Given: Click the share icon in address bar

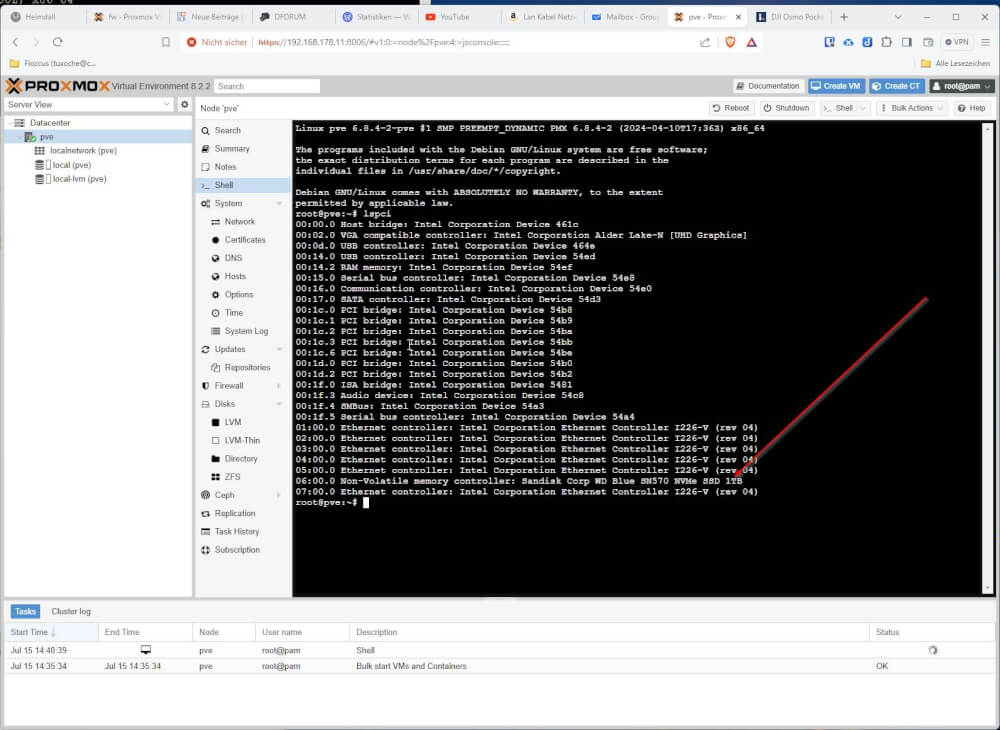Looking at the screenshot, I should pyautogui.click(x=705, y=42).
